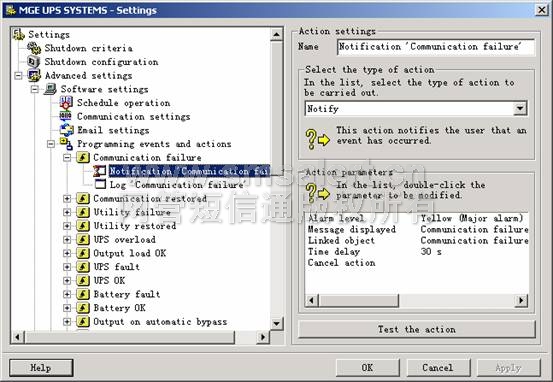The width and height of the screenshot is (553, 382).
Task: Select Log 'Communication failure' tree item
Action: tap(177, 185)
